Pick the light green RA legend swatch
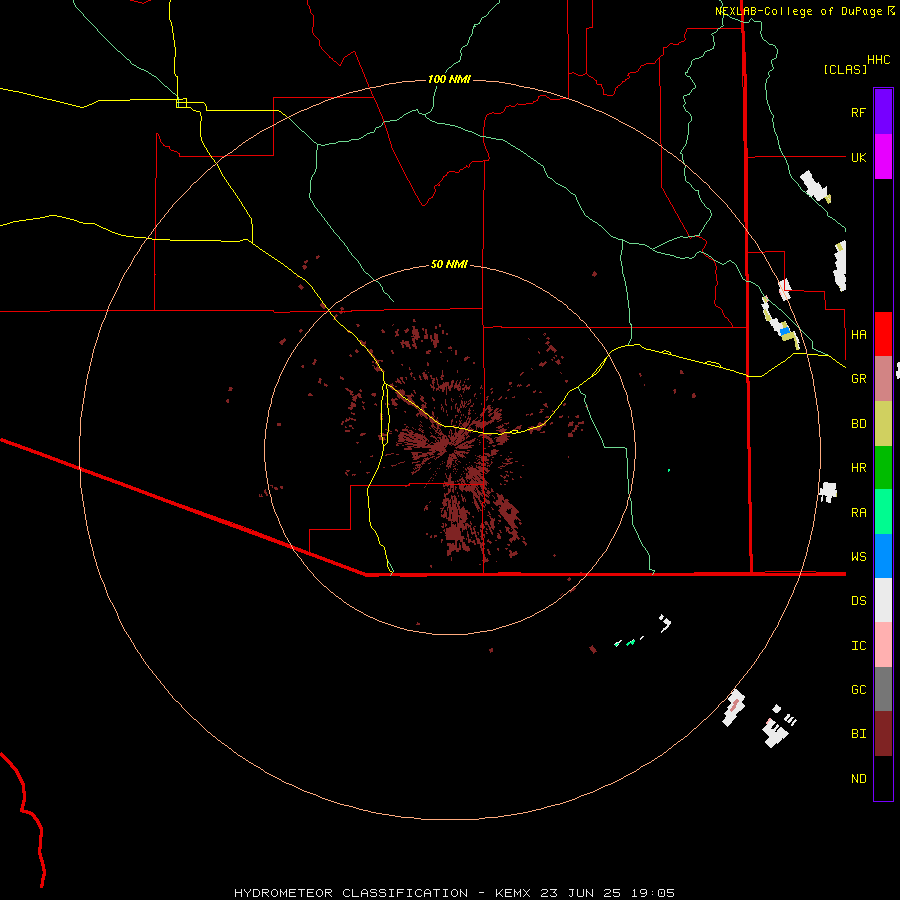The width and height of the screenshot is (900, 900). [x=883, y=512]
